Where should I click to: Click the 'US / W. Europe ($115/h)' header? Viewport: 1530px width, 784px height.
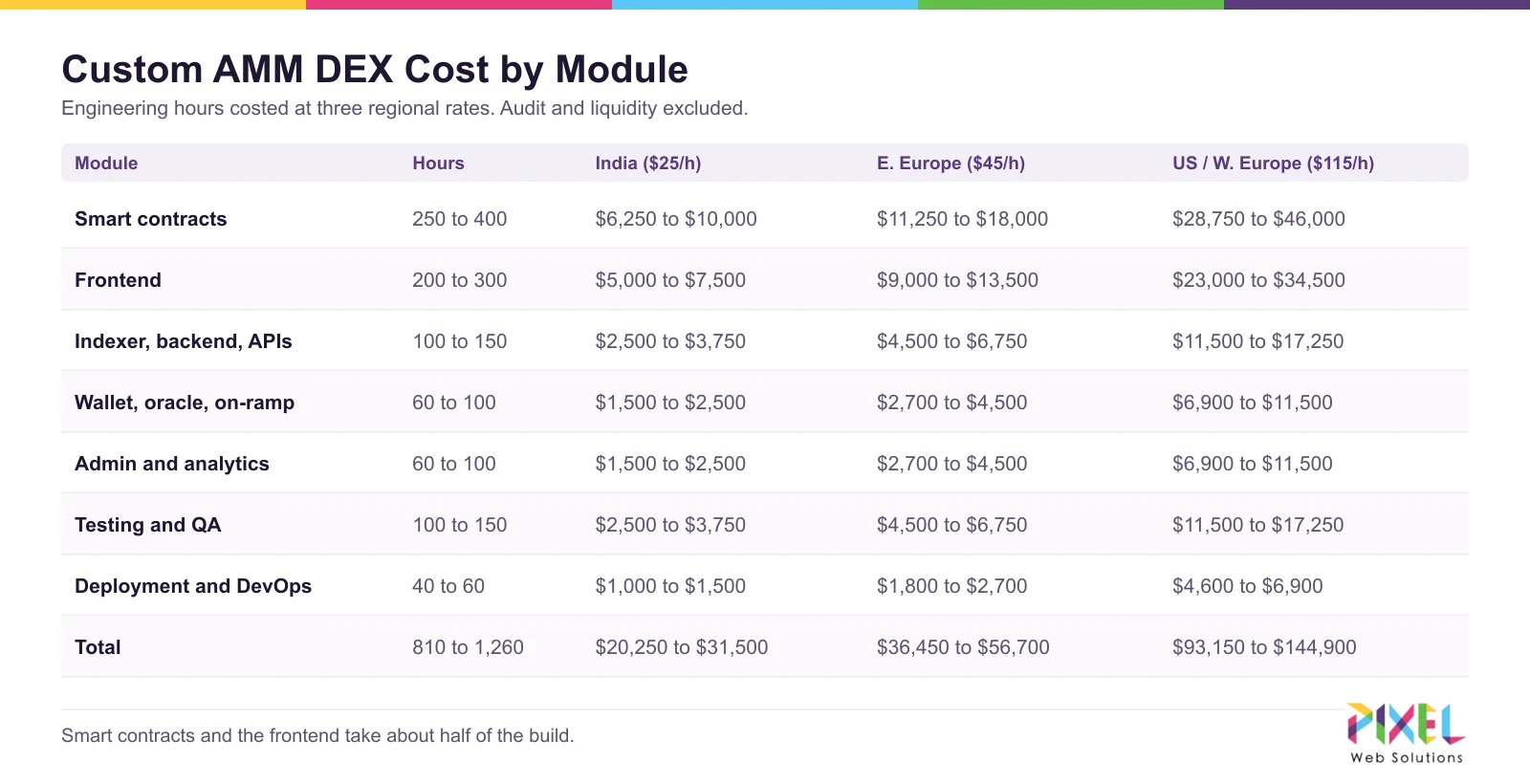coord(1273,163)
